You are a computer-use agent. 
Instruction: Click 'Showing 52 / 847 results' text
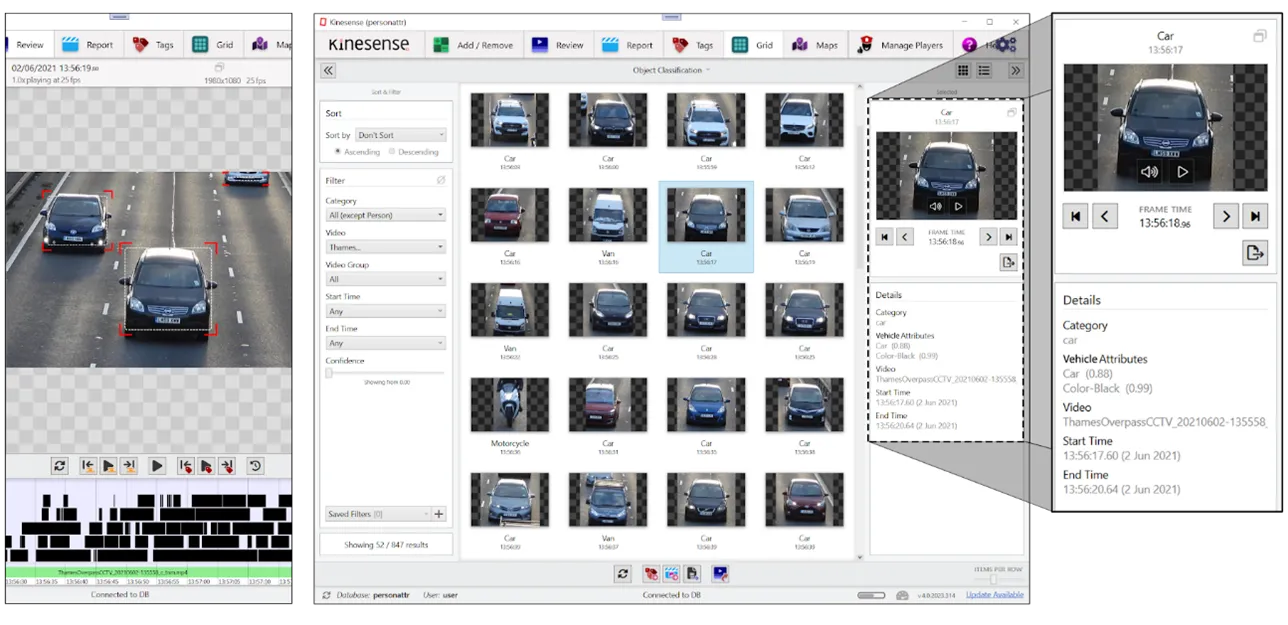(x=385, y=545)
